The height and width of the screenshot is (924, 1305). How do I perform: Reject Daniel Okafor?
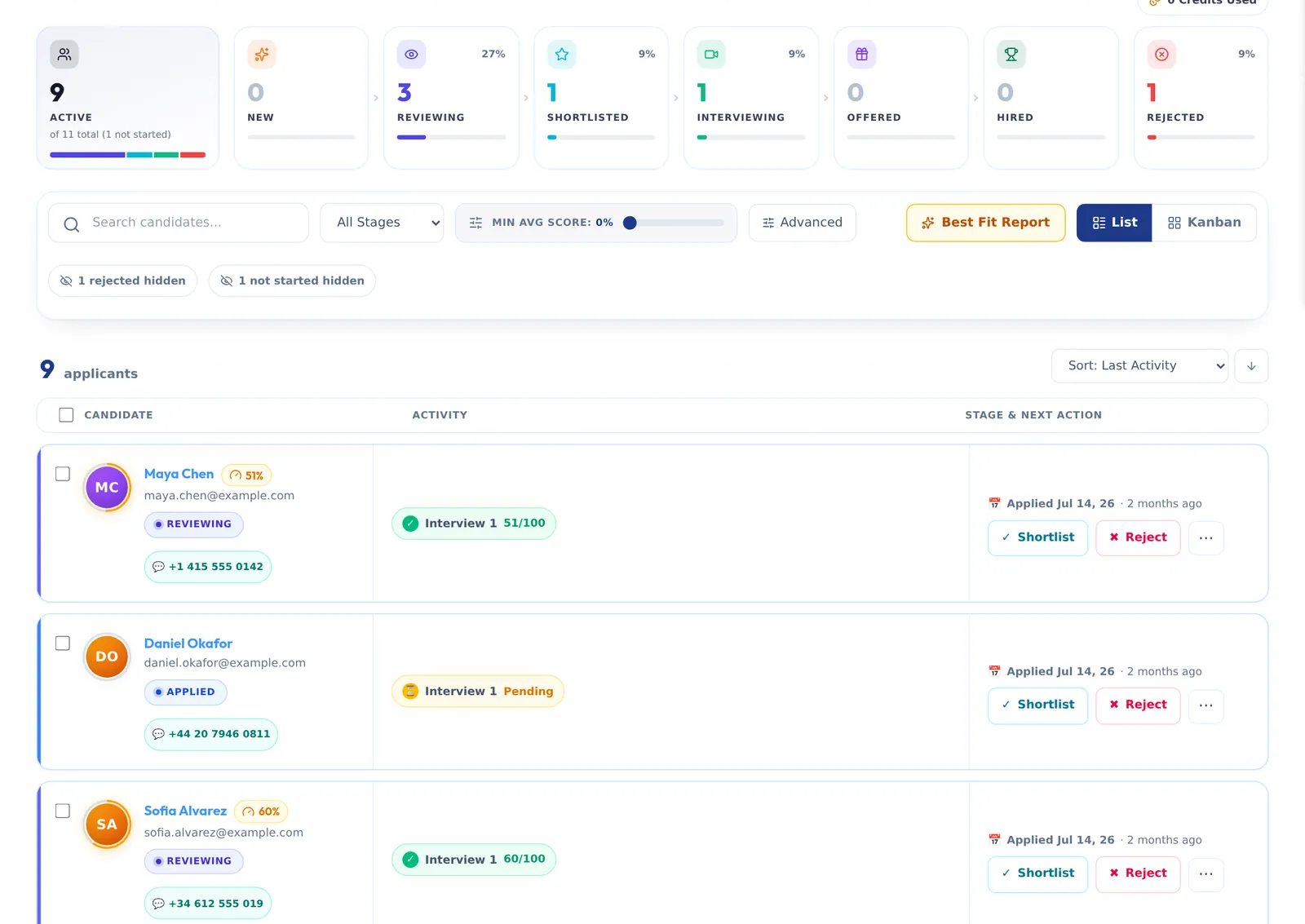1138,705
